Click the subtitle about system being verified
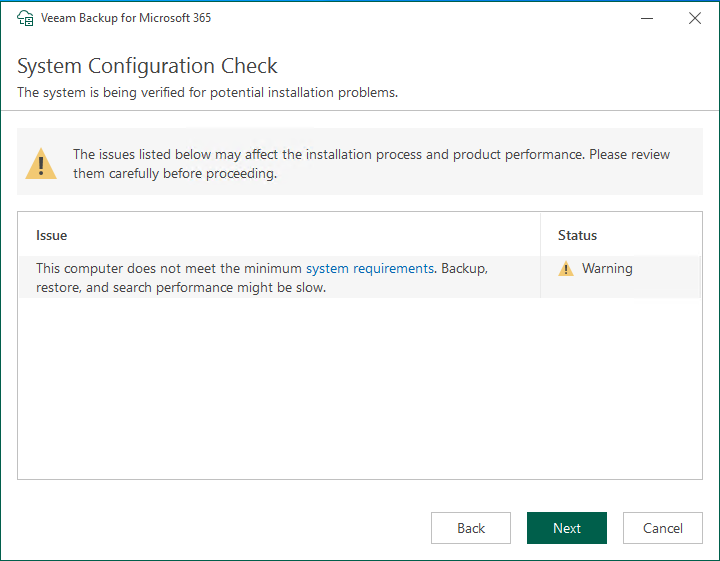The height and width of the screenshot is (561, 720). (x=207, y=93)
